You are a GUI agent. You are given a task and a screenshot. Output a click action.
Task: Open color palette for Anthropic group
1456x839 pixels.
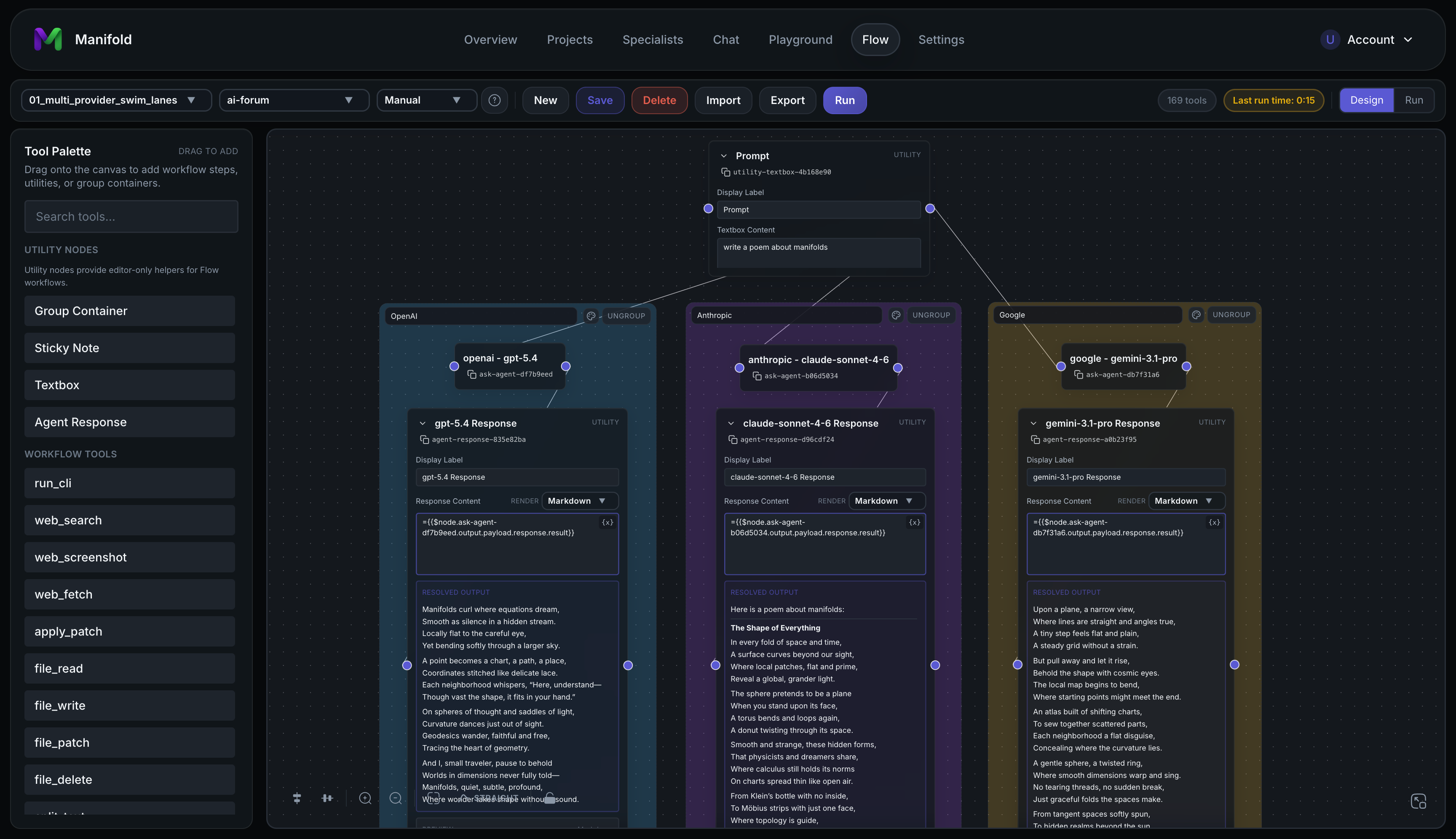pos(896,315)
